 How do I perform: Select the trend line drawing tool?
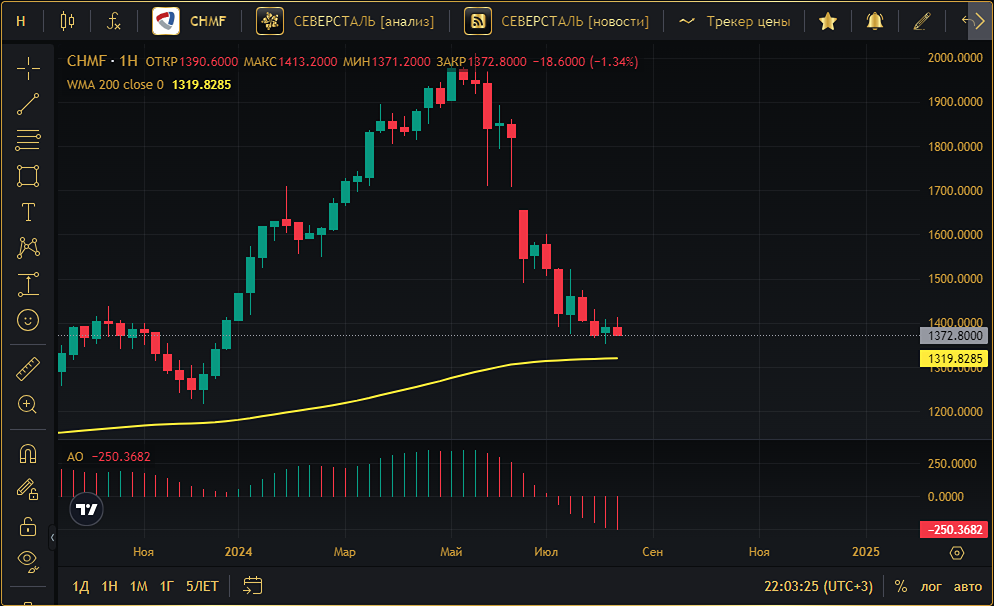click(x=28, y=104)
